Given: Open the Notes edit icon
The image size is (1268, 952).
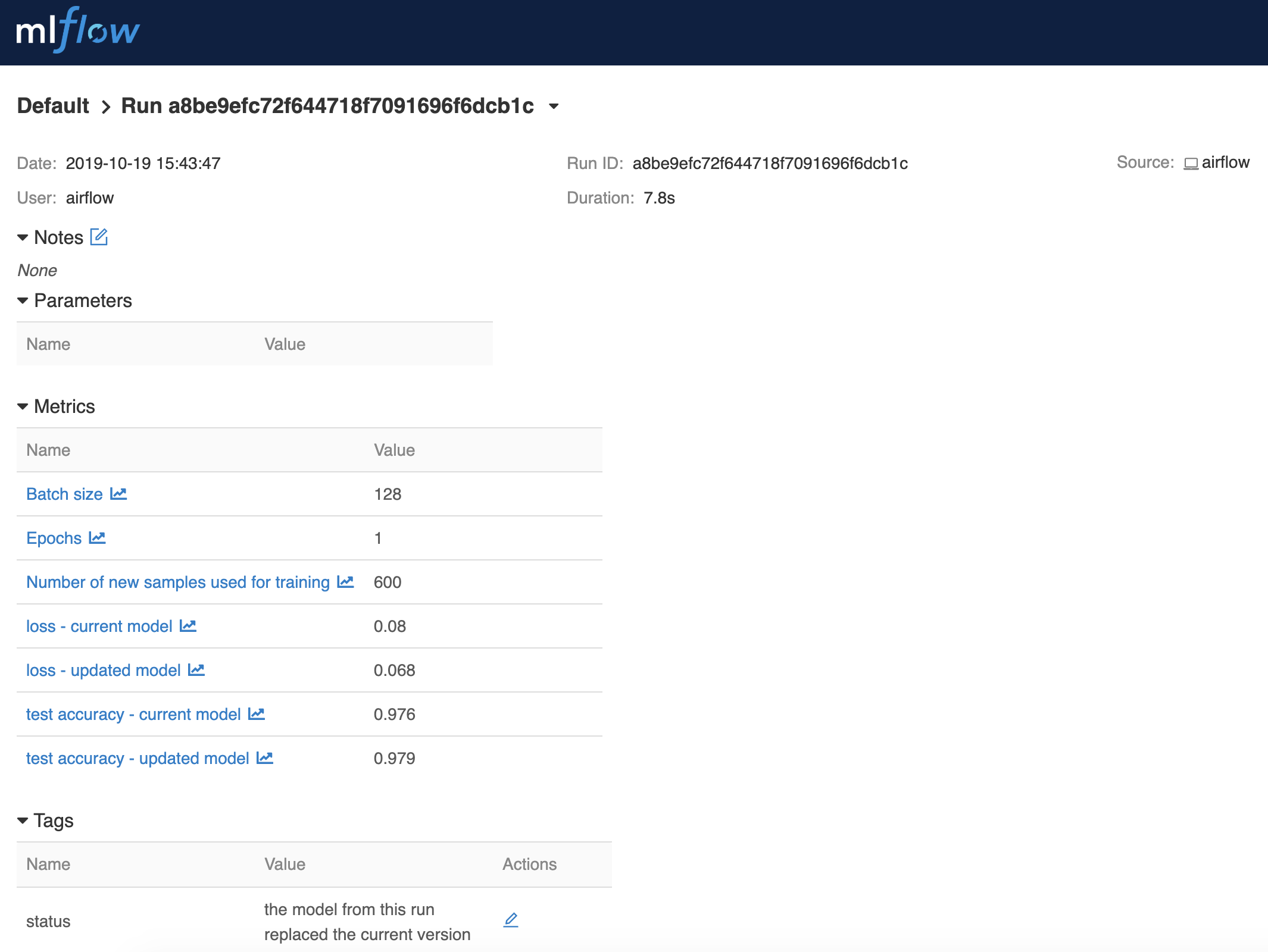Looking at the screenshot, I should click(x=99, y=237).
